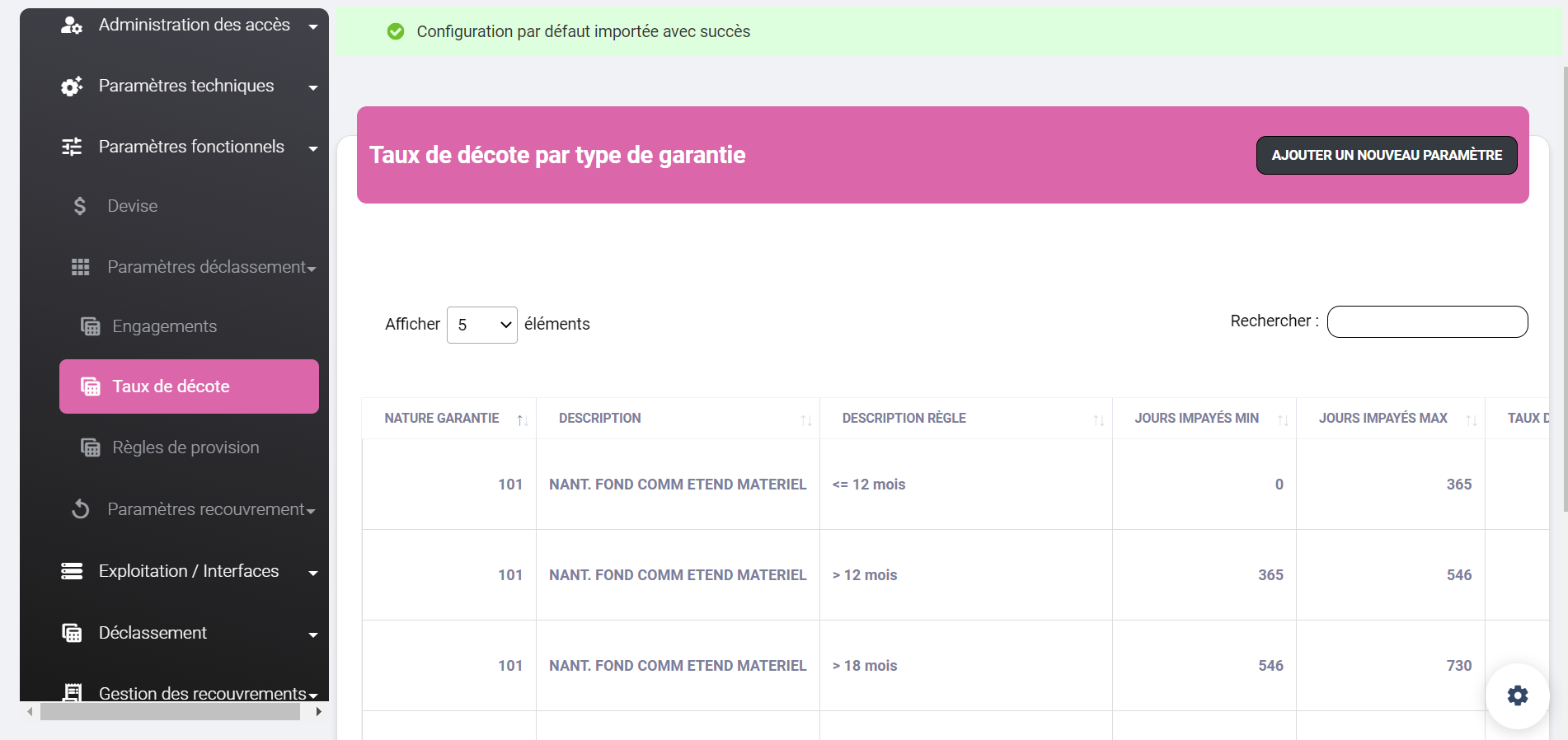Viewport: 1568px width, 740px height.
Task: Click the gears icon beside Paramètres techniques
Action: [x=72, y=87]
